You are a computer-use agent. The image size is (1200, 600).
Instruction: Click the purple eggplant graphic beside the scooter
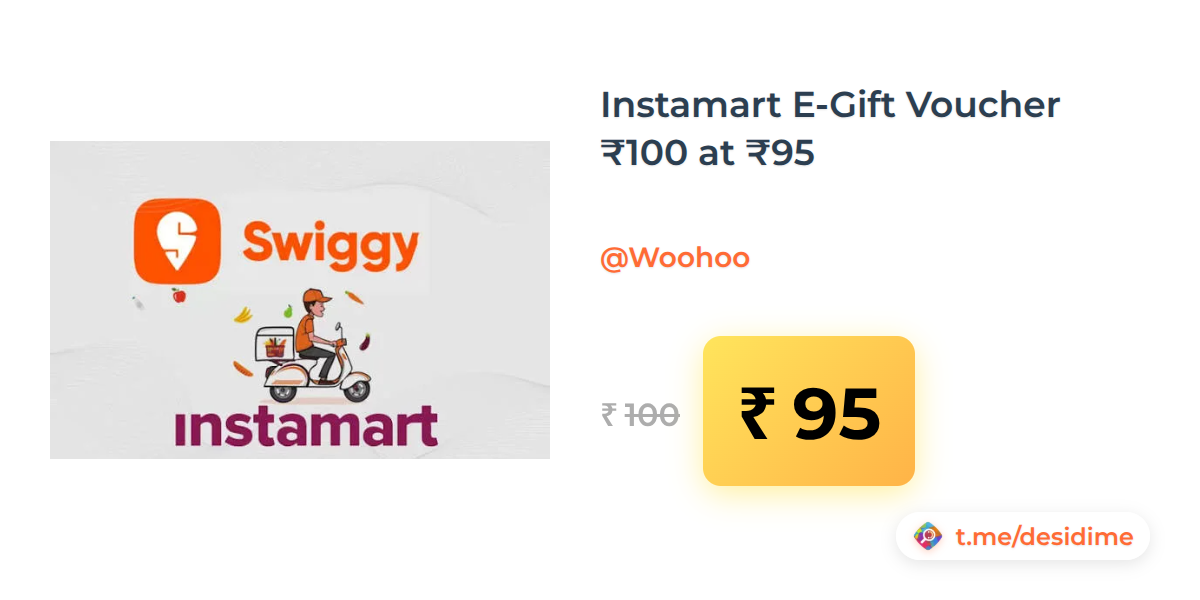pos(366,341)
